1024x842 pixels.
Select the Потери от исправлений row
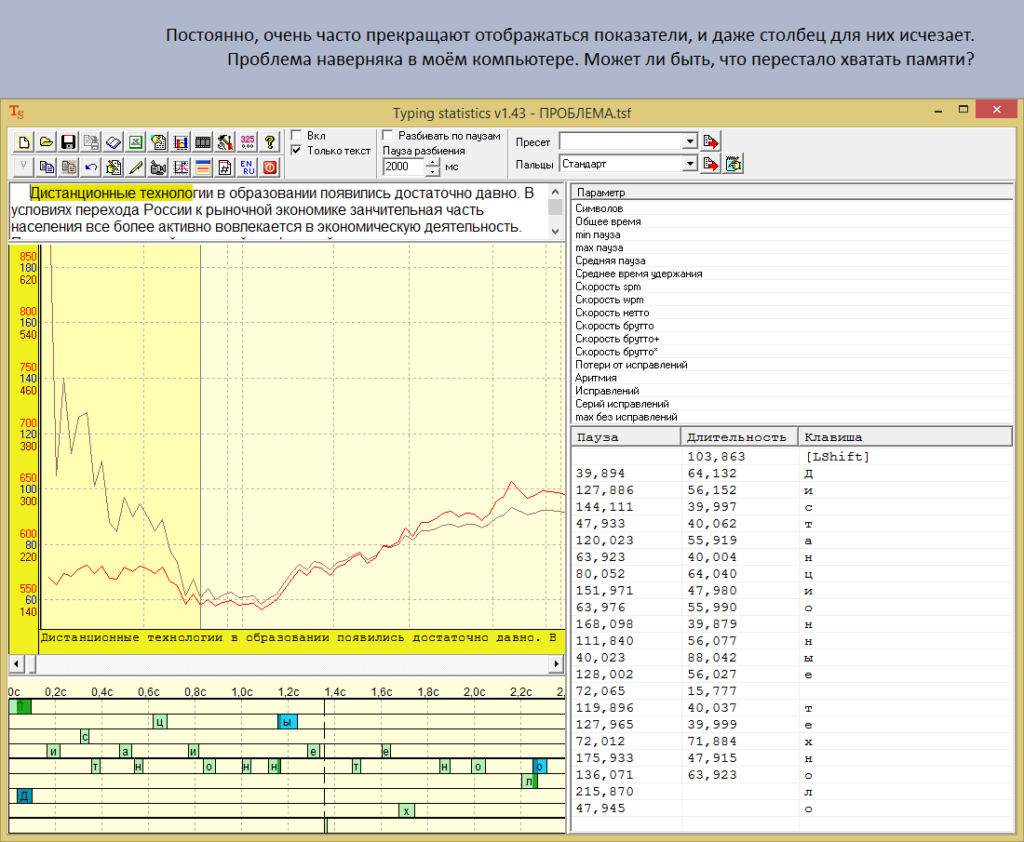pos(792,365)
